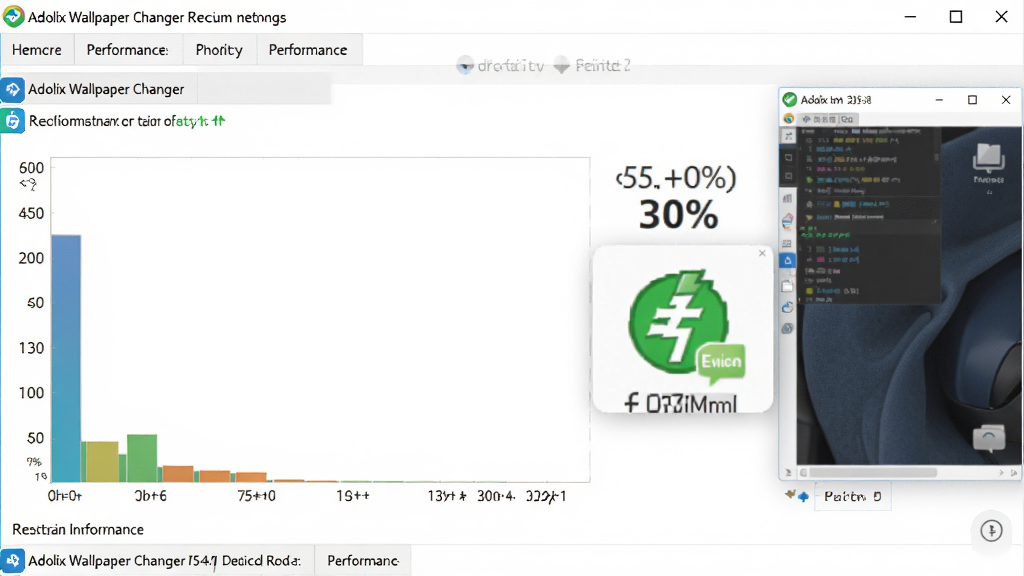Click the round browser icon in small window toolbar

789,119
